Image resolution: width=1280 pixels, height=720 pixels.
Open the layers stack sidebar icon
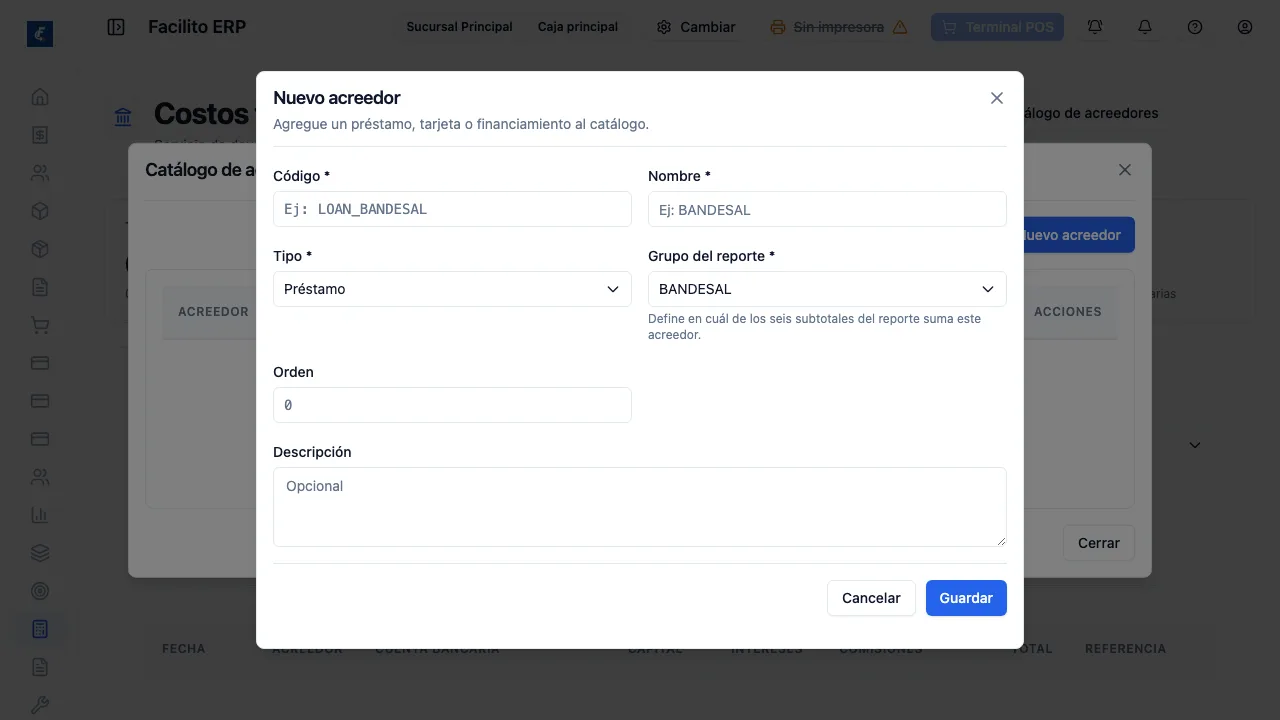(x=40, y=553)
